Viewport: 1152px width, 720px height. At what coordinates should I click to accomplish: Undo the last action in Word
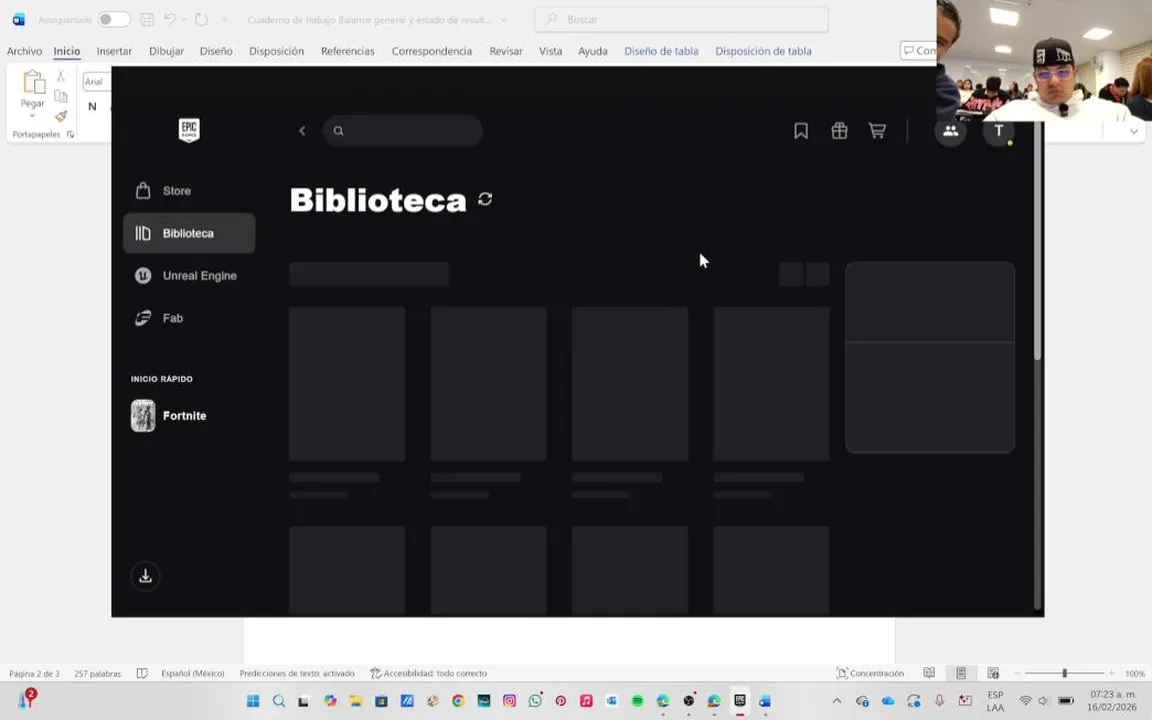170,20
